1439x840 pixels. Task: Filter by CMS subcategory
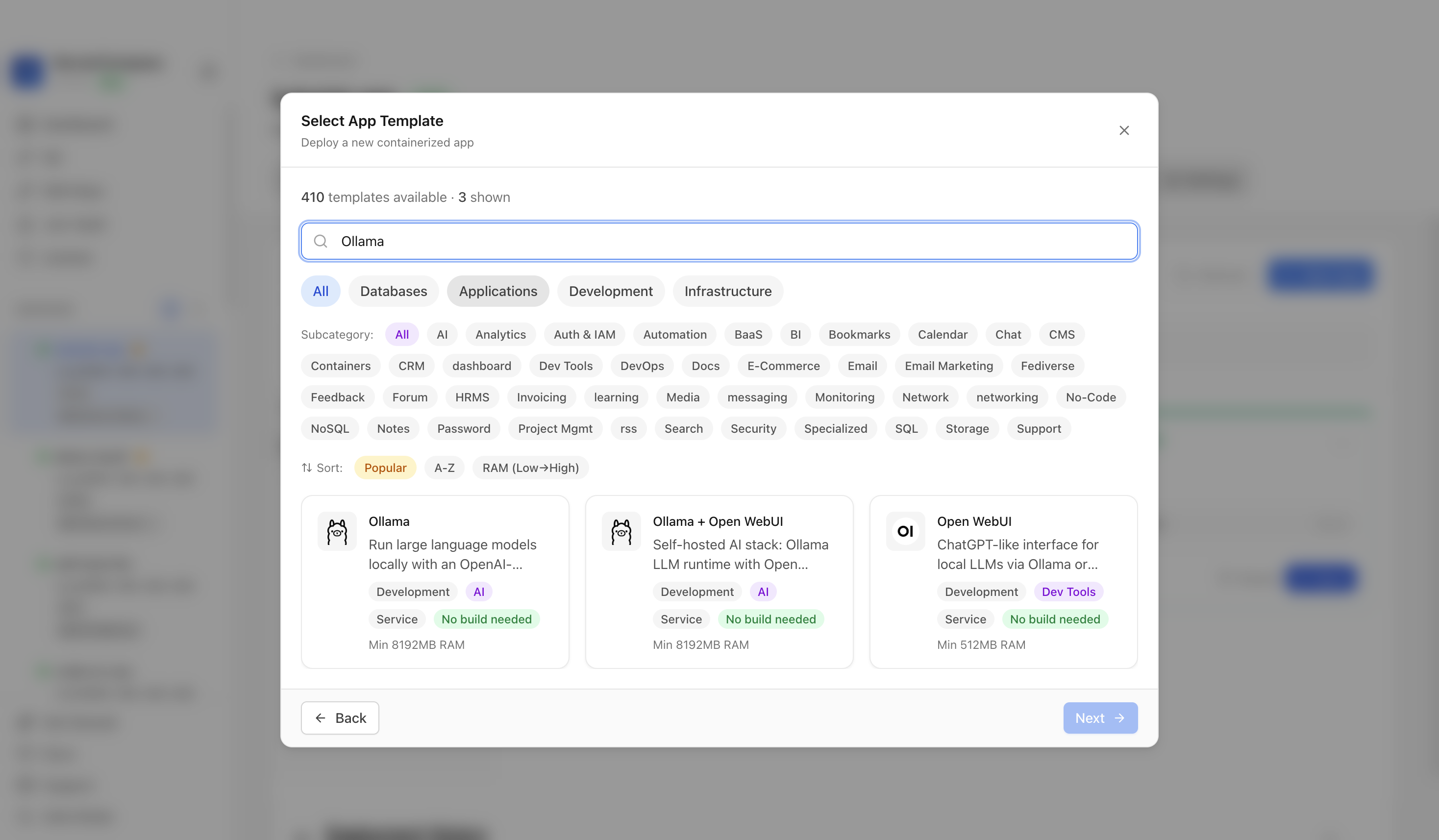(x=1062, y=335)
